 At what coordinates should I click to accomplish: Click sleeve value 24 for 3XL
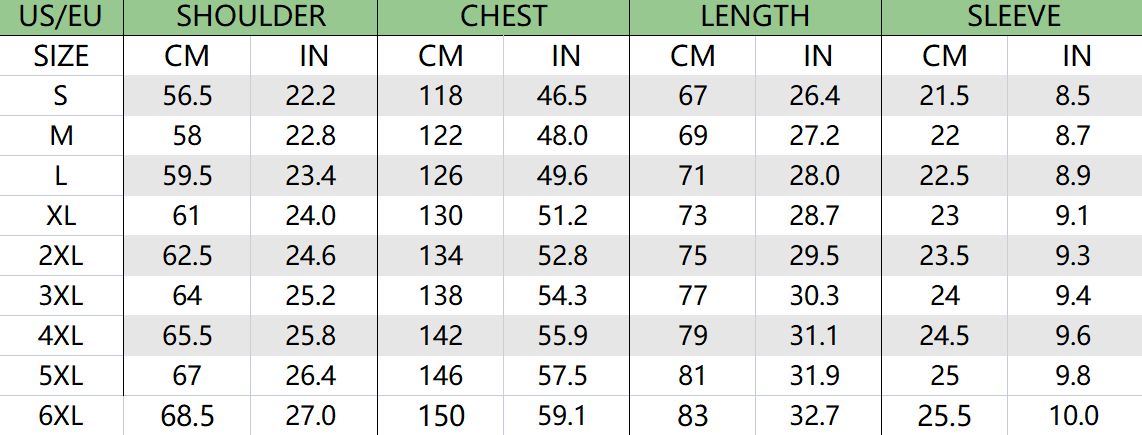click(945, 295)
